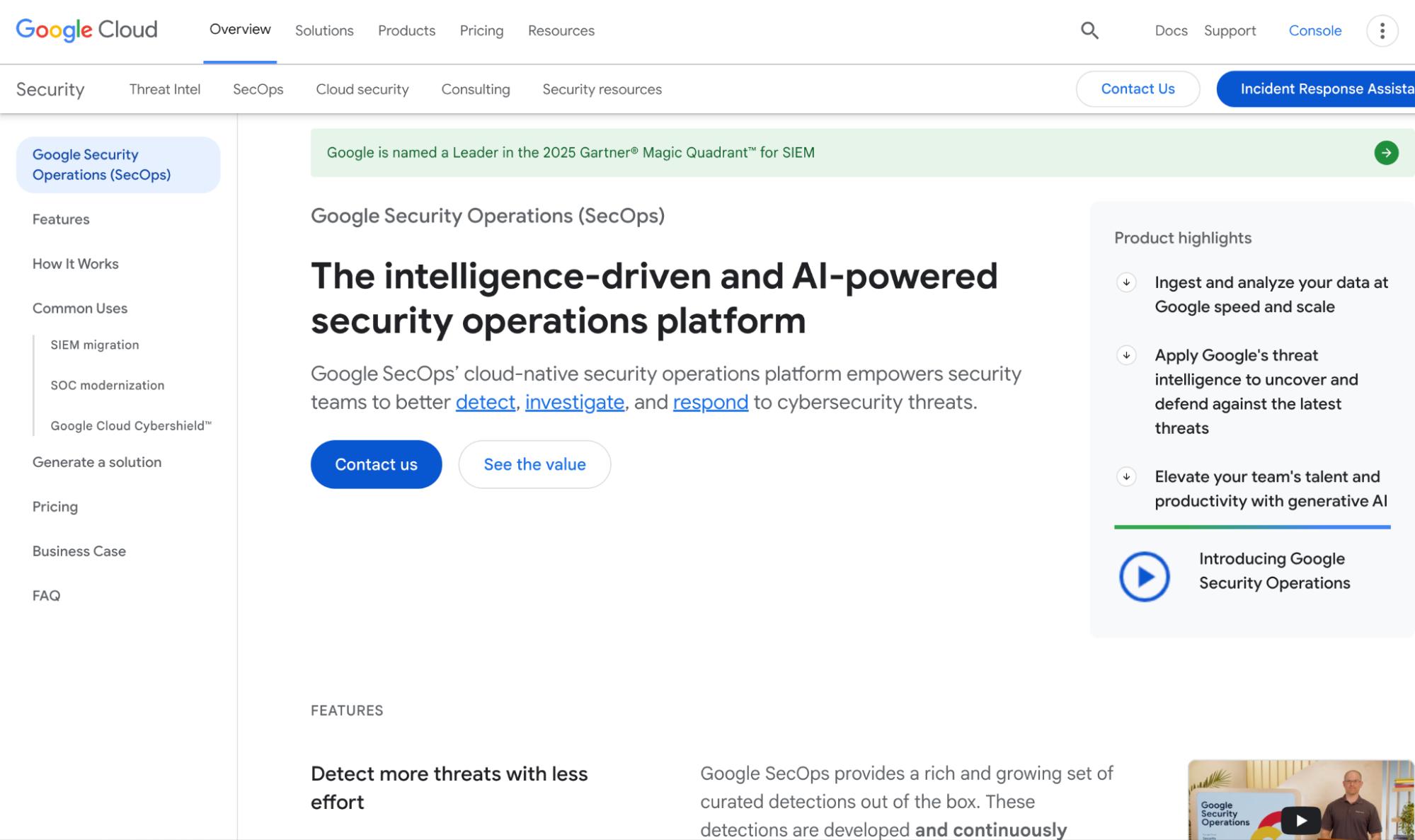Open the search icon in top navigation

[x=1089, y=30]
